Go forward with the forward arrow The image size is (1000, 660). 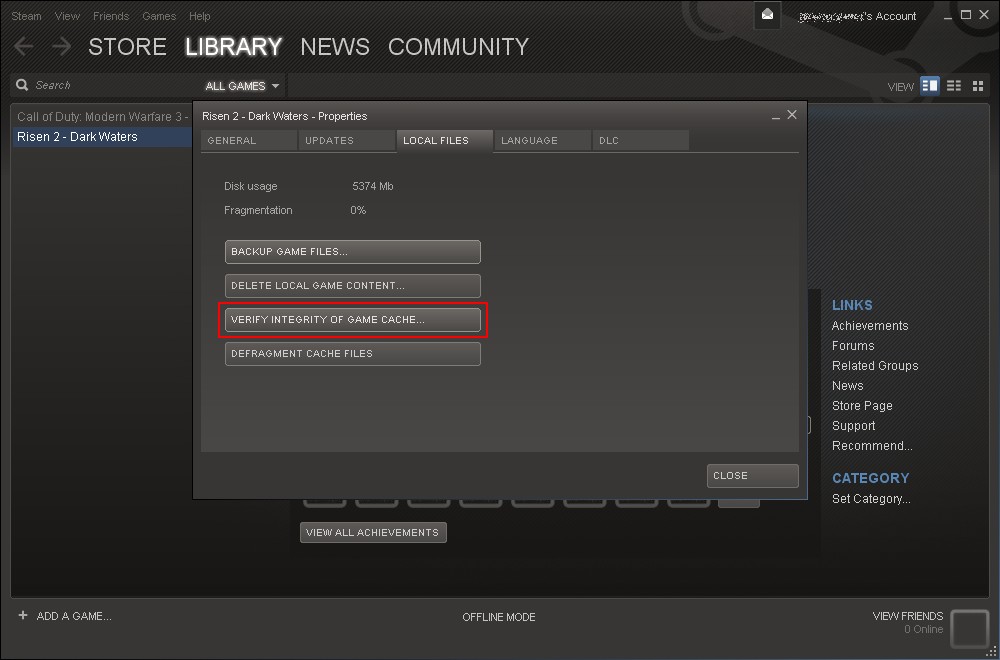click(x=62, y=46)
